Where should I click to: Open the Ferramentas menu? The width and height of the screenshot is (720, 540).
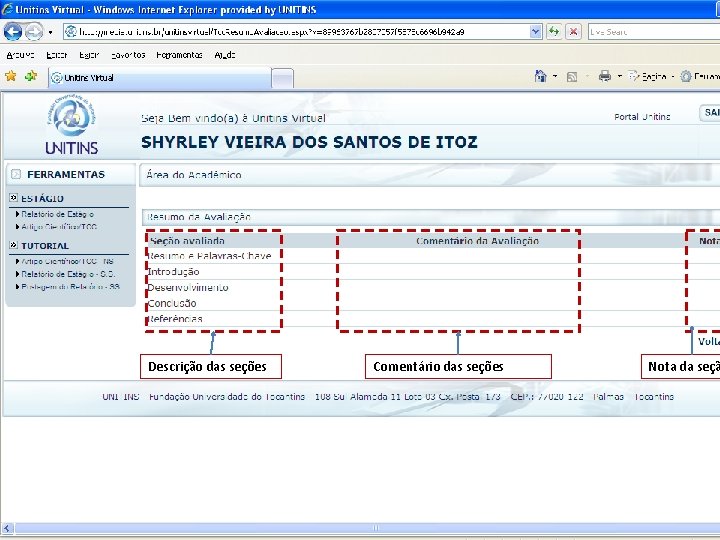point(179,55)
